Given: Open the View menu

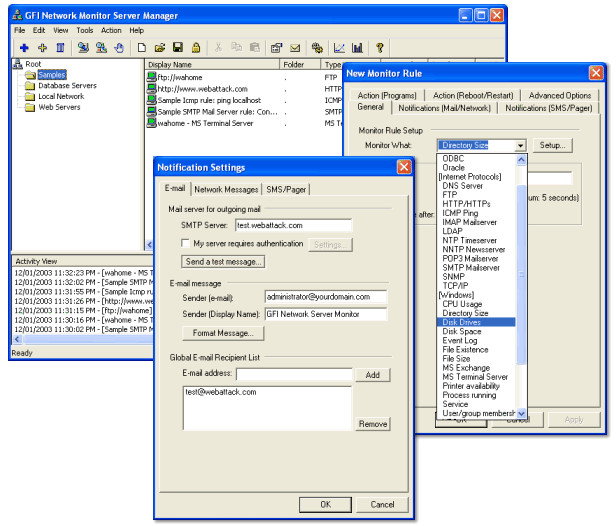Looking at the screenshot, I should tap(60, 30).
